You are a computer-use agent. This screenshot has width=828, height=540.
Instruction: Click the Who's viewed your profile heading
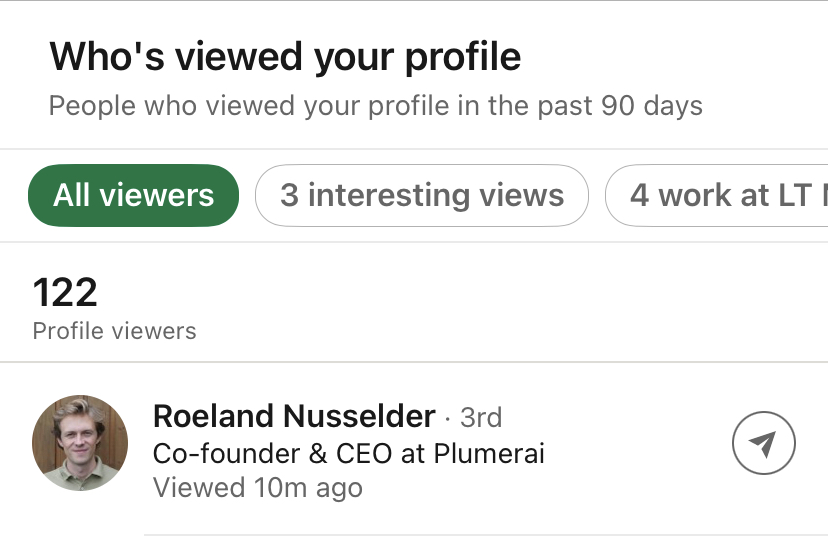(285, 56)
